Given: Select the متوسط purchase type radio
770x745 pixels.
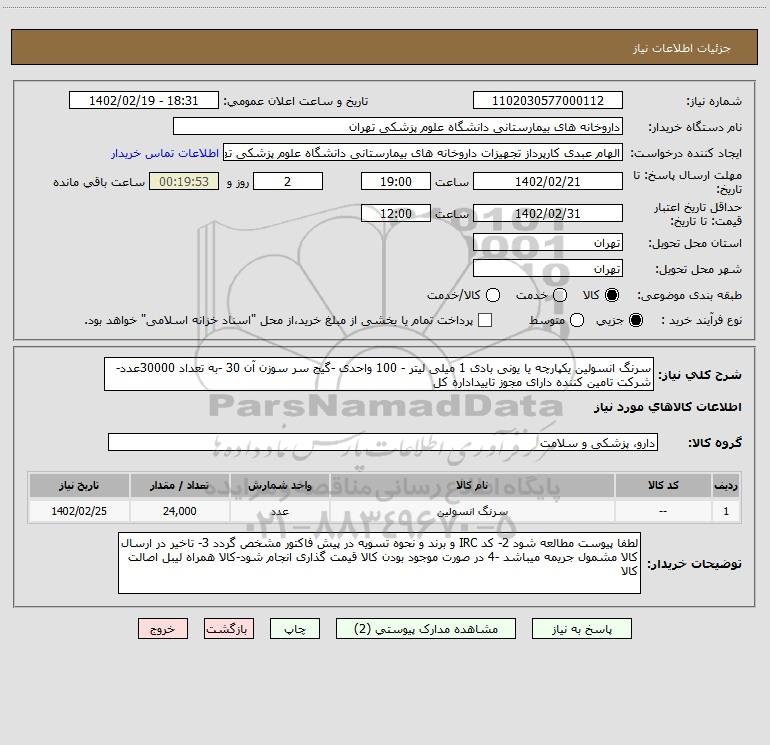Looking at the screenshot, I should pyautogui.click(x=577, y=321).
